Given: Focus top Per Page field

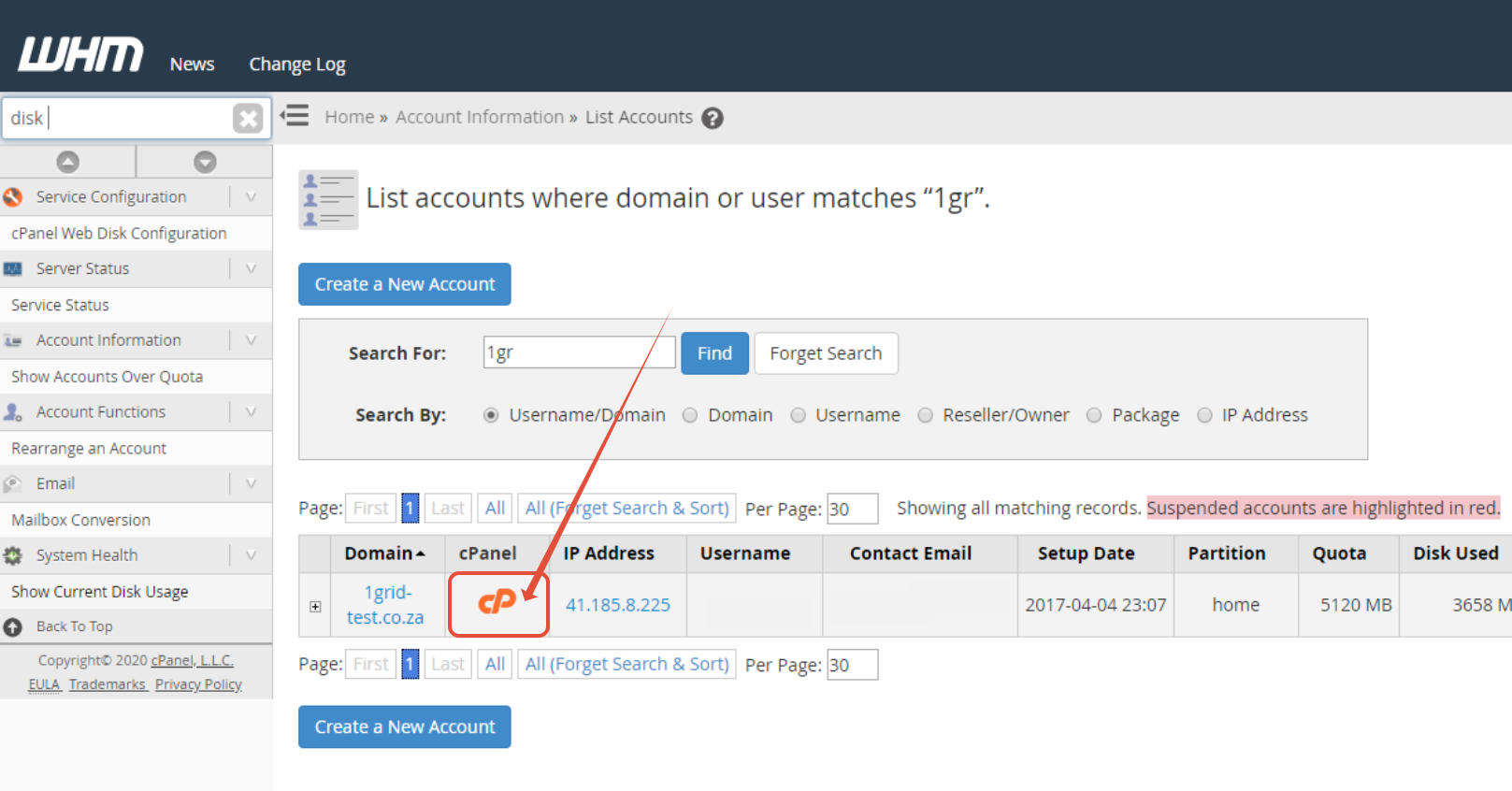Looking at the screenshot, I should [x=852, y=509].
